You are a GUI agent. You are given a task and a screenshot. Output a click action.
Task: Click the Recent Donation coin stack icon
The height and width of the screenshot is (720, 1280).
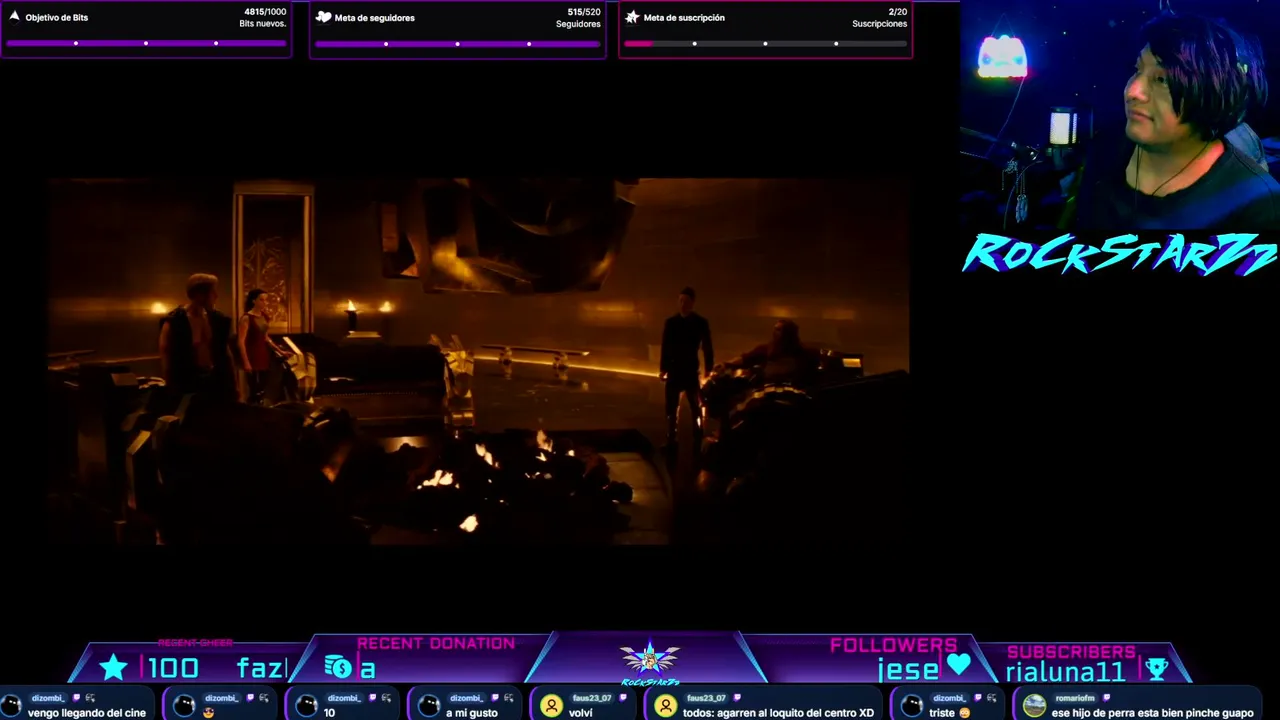(x=338, y=668)
